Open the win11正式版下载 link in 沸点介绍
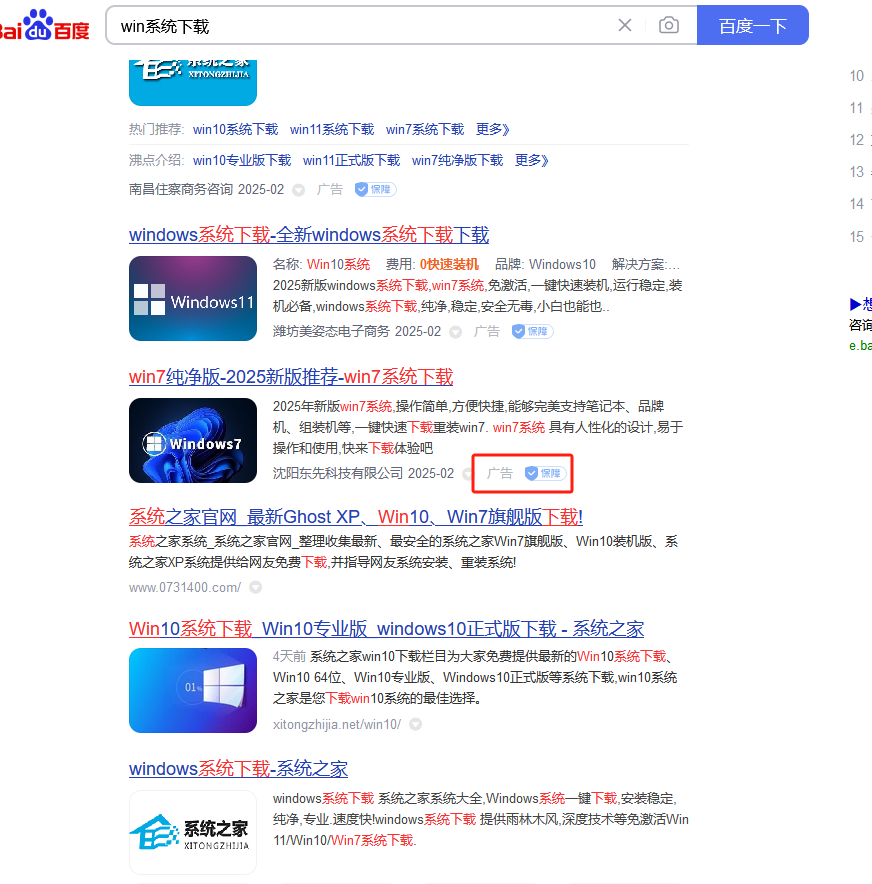Image resolution: width=872 pixels, height=884 pixels. [x=351, y=161]
